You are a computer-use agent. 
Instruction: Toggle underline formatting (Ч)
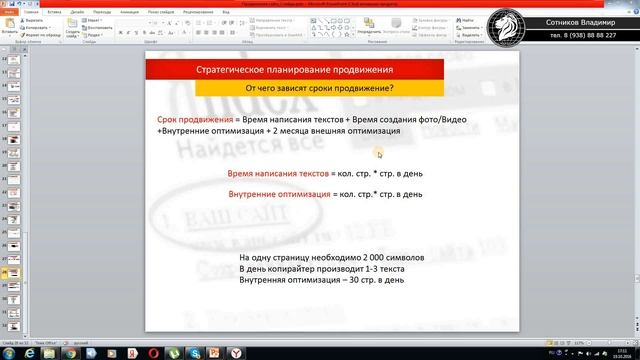(x=136, y=33)
